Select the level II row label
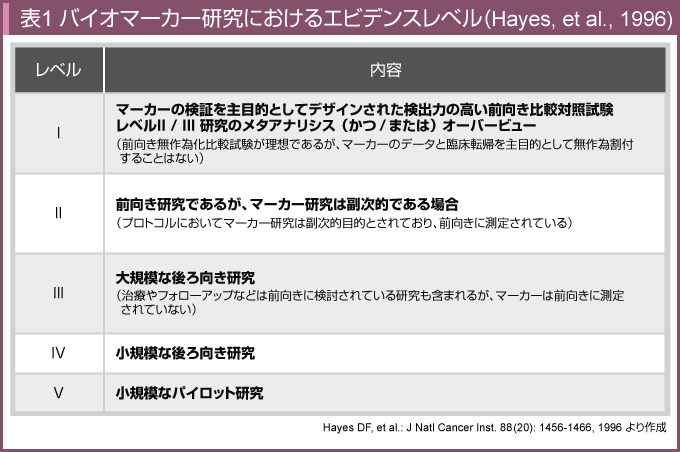680x452 pixels. [58, 212]
